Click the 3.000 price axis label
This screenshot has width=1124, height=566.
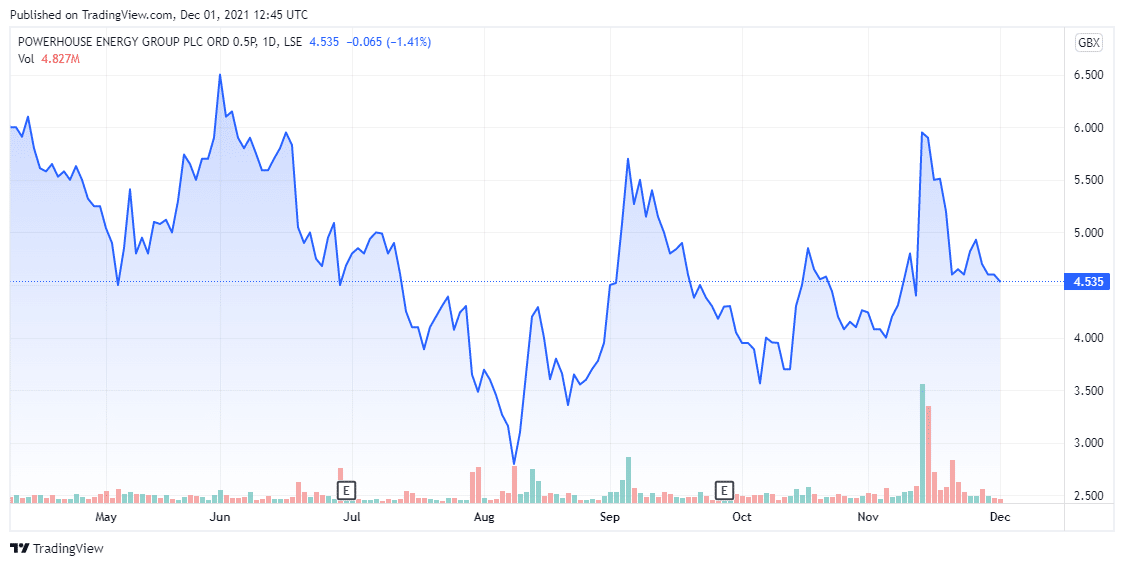click(x=1087, y=443)
